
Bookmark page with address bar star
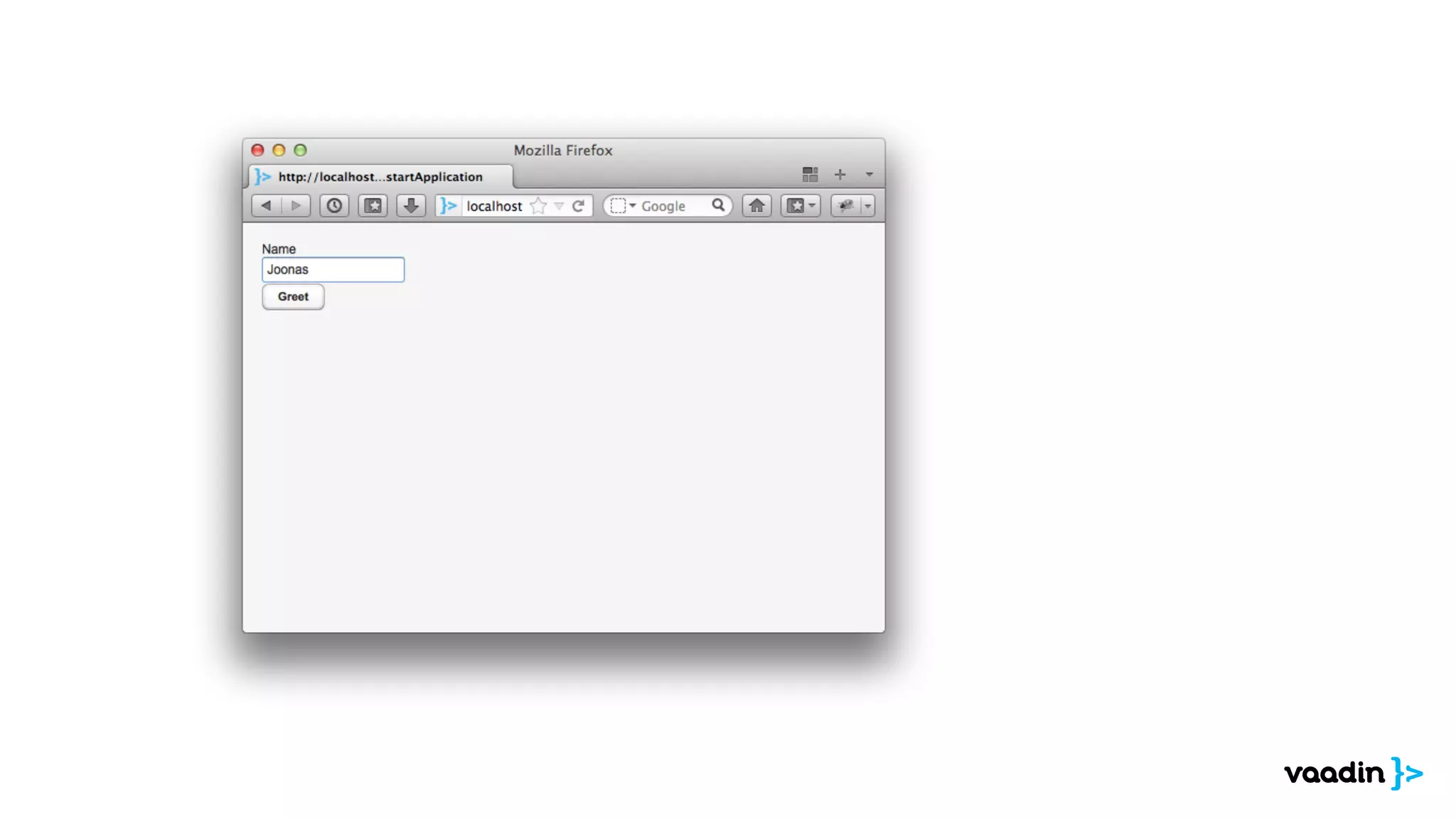[538, 205]
